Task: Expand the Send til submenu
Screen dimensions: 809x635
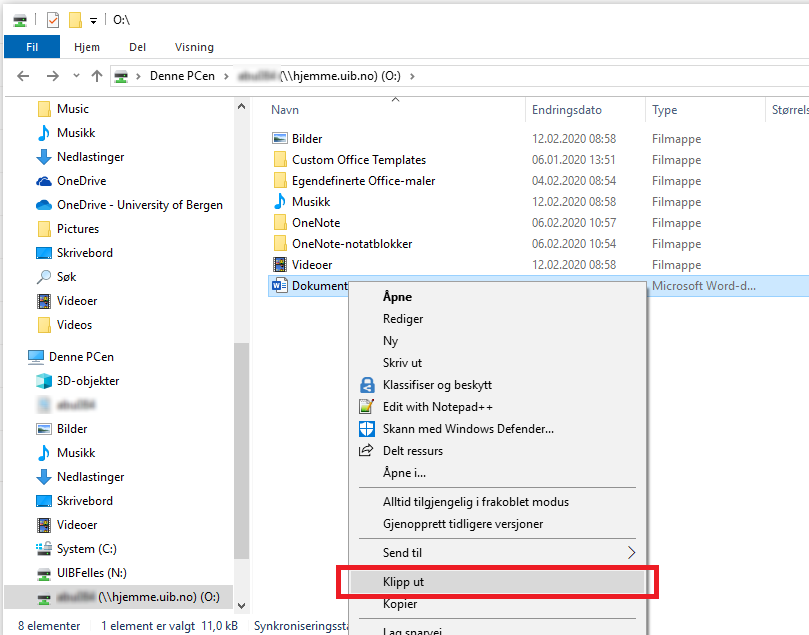Action: point(498,553)
